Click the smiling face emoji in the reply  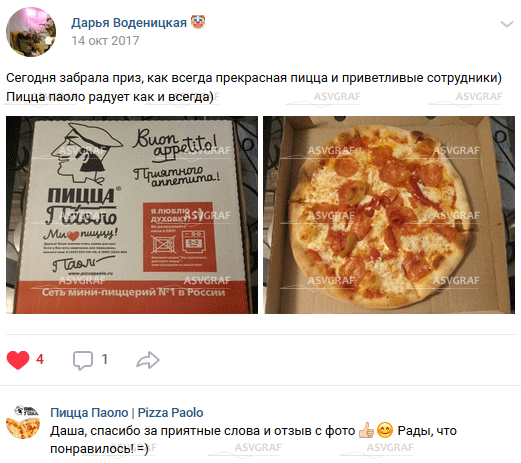click(385, 430)
